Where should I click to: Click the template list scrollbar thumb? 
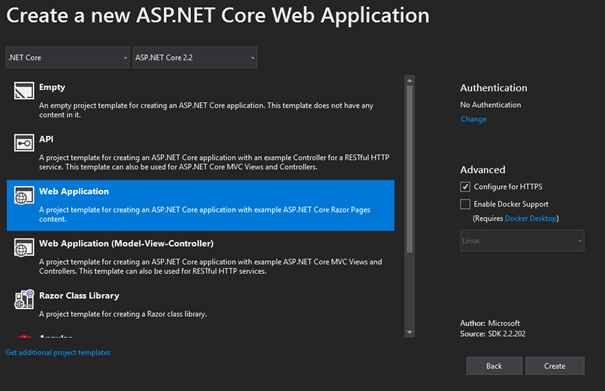coord(409,169)
